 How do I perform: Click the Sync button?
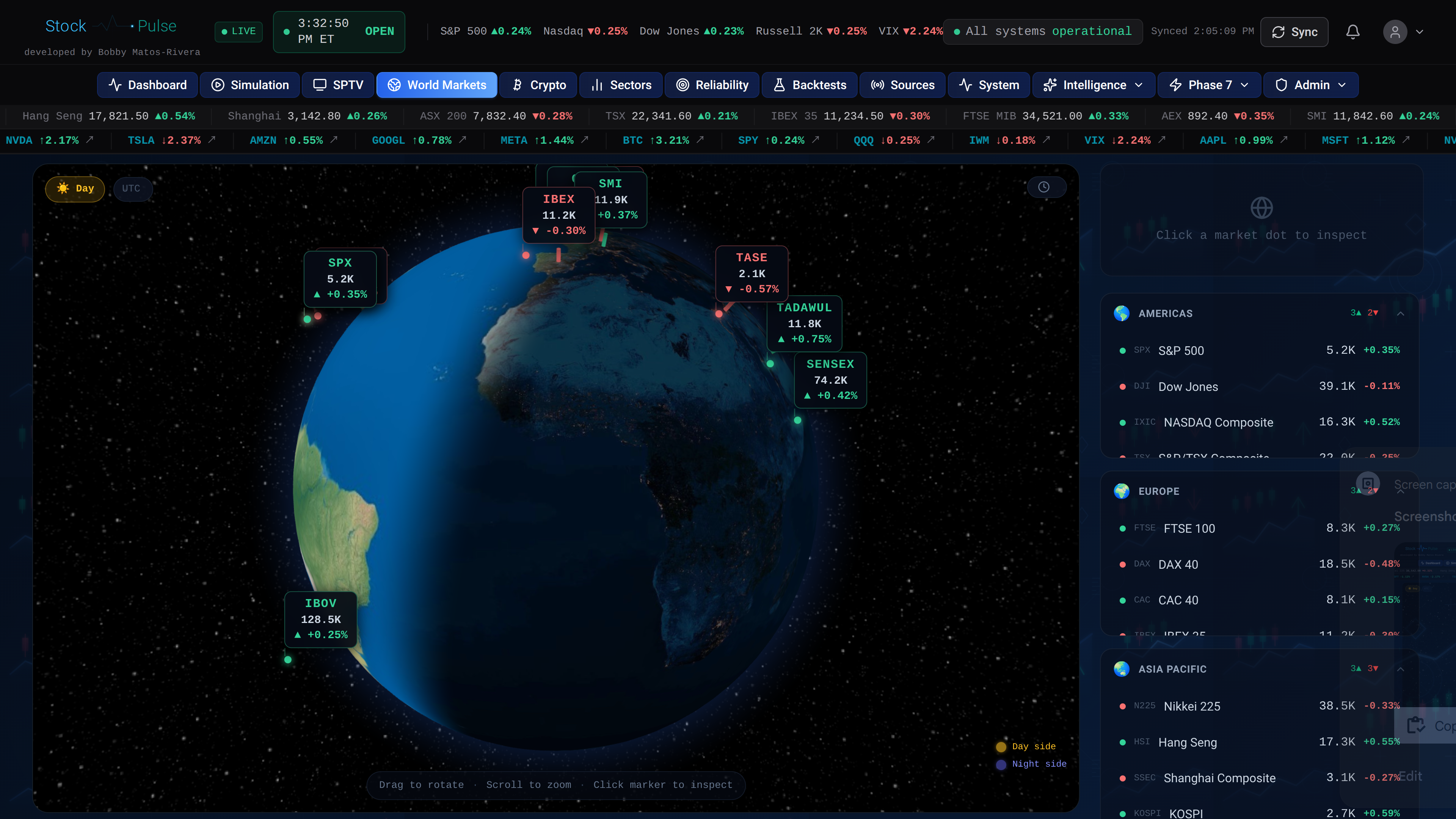coord(1294,32)
